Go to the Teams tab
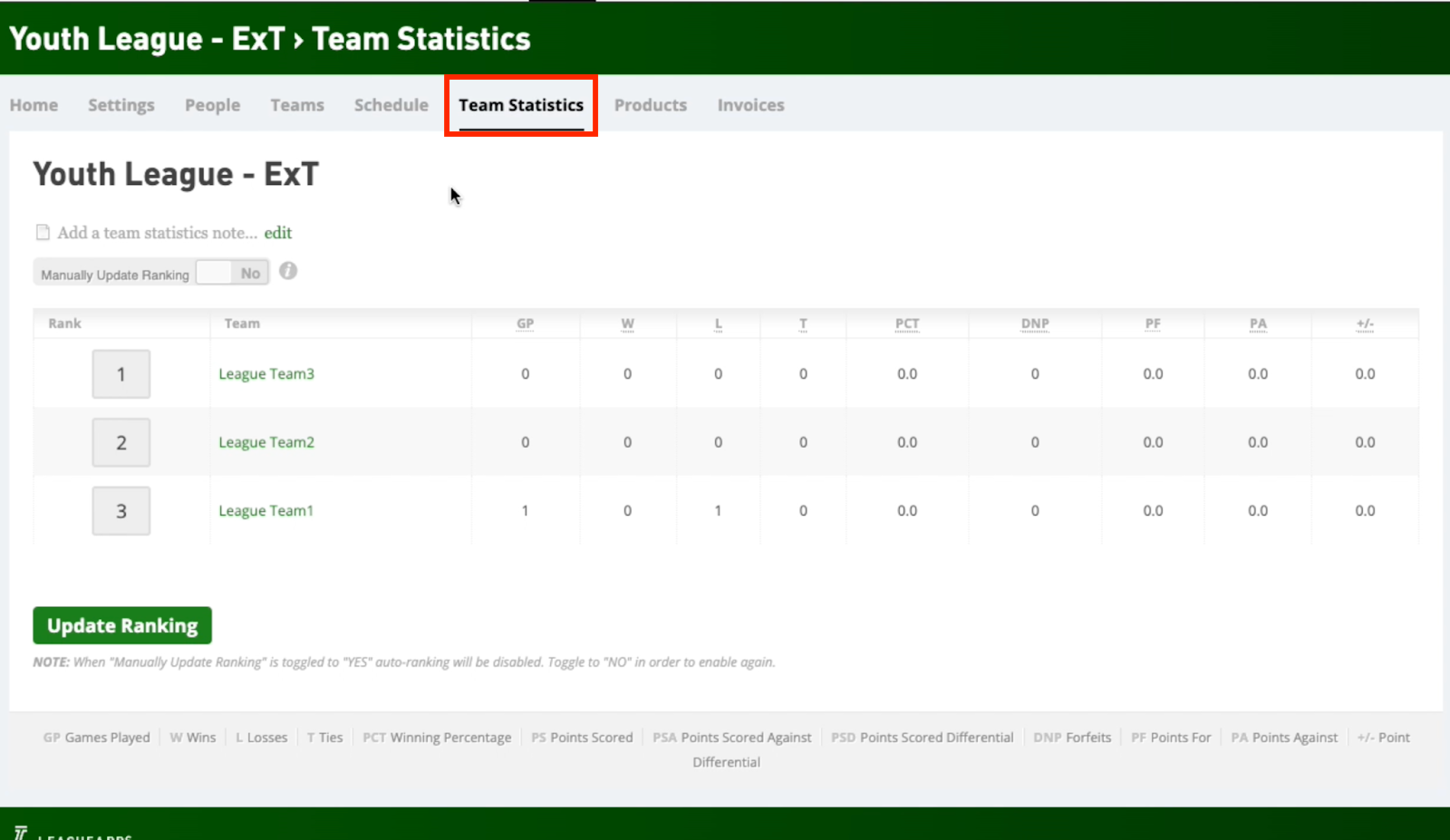The width and height of the screenshot is (1450, 840). 297,105
